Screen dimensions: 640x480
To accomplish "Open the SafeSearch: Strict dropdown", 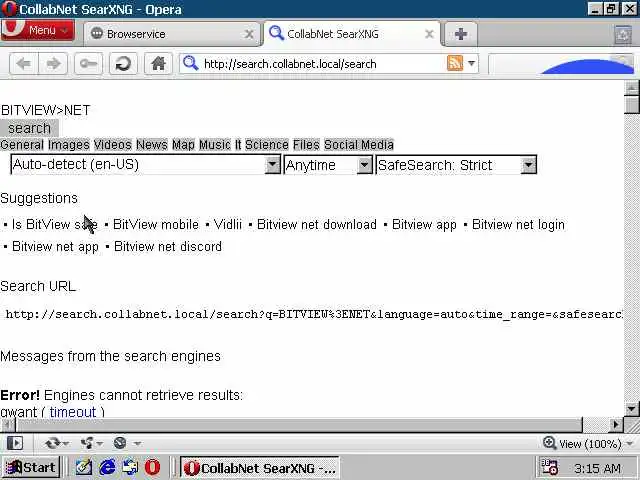I will (x=456, y=165).
